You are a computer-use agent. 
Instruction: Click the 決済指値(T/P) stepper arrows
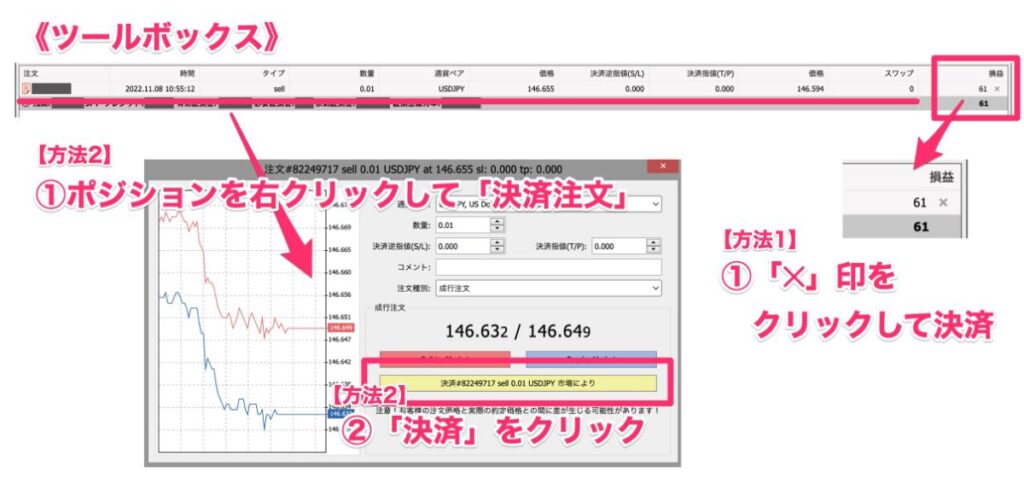[x=653, y=246]
